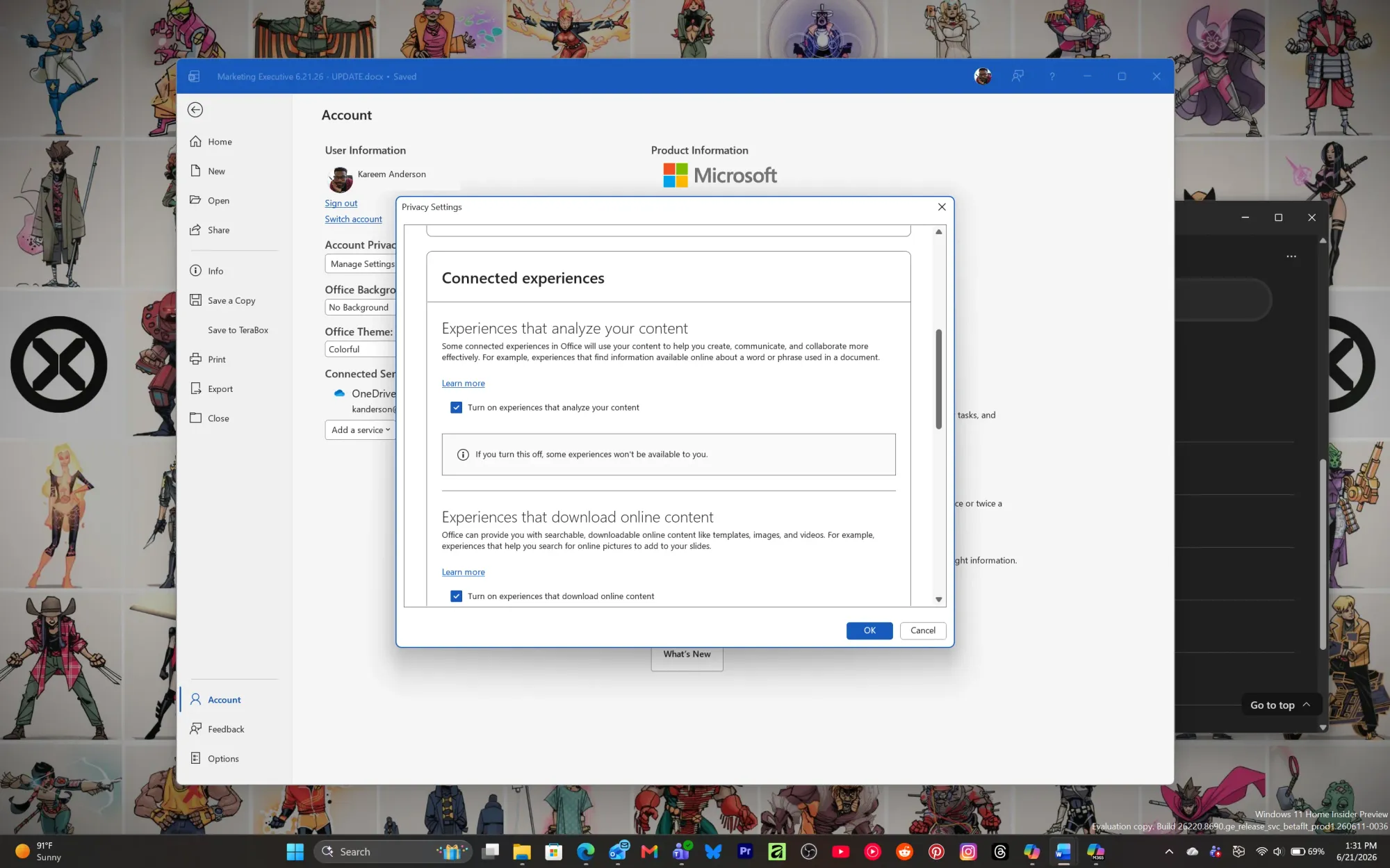Click Go to top in the dark window
Screen dimensions: 1390x868
(x=1280, y=705)
